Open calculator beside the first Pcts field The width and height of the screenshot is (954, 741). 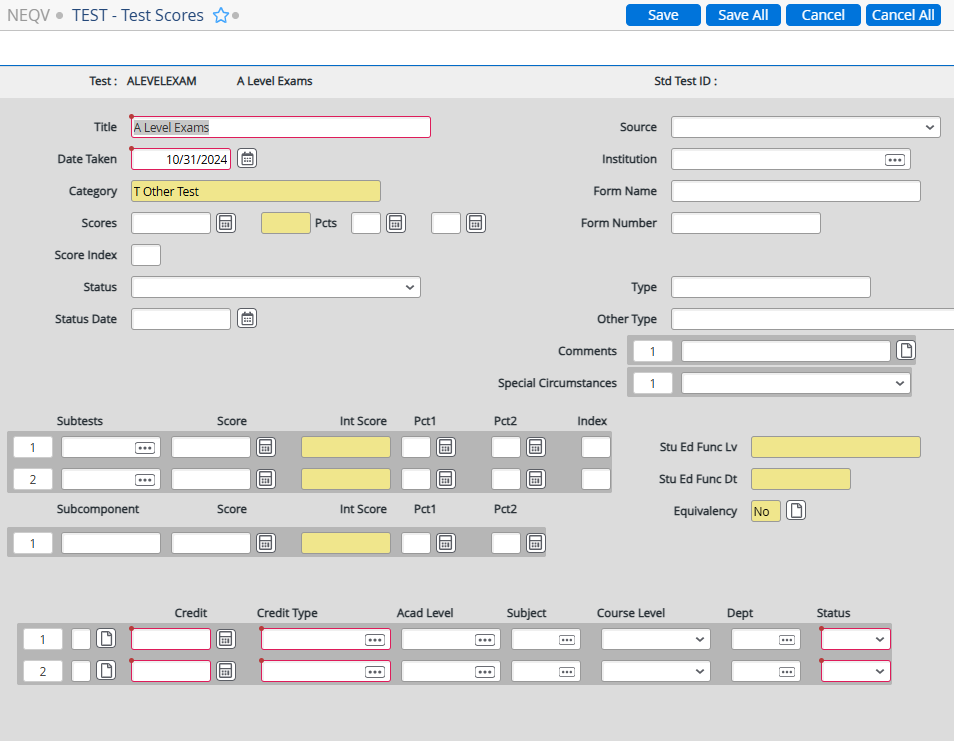[395, 223]
